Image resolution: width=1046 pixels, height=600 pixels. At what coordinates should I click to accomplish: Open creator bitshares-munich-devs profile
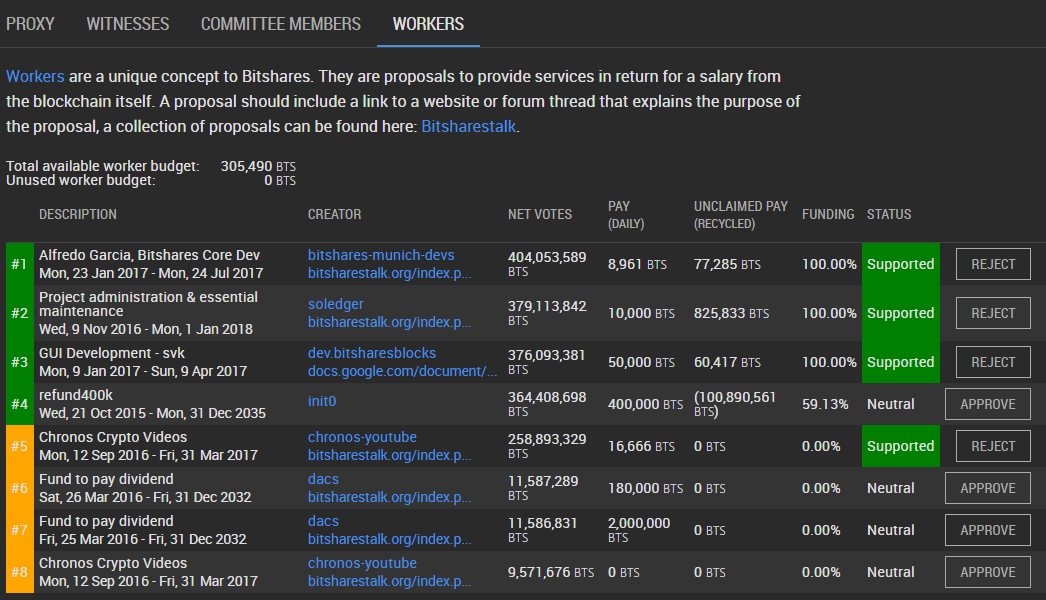(381, 255)
